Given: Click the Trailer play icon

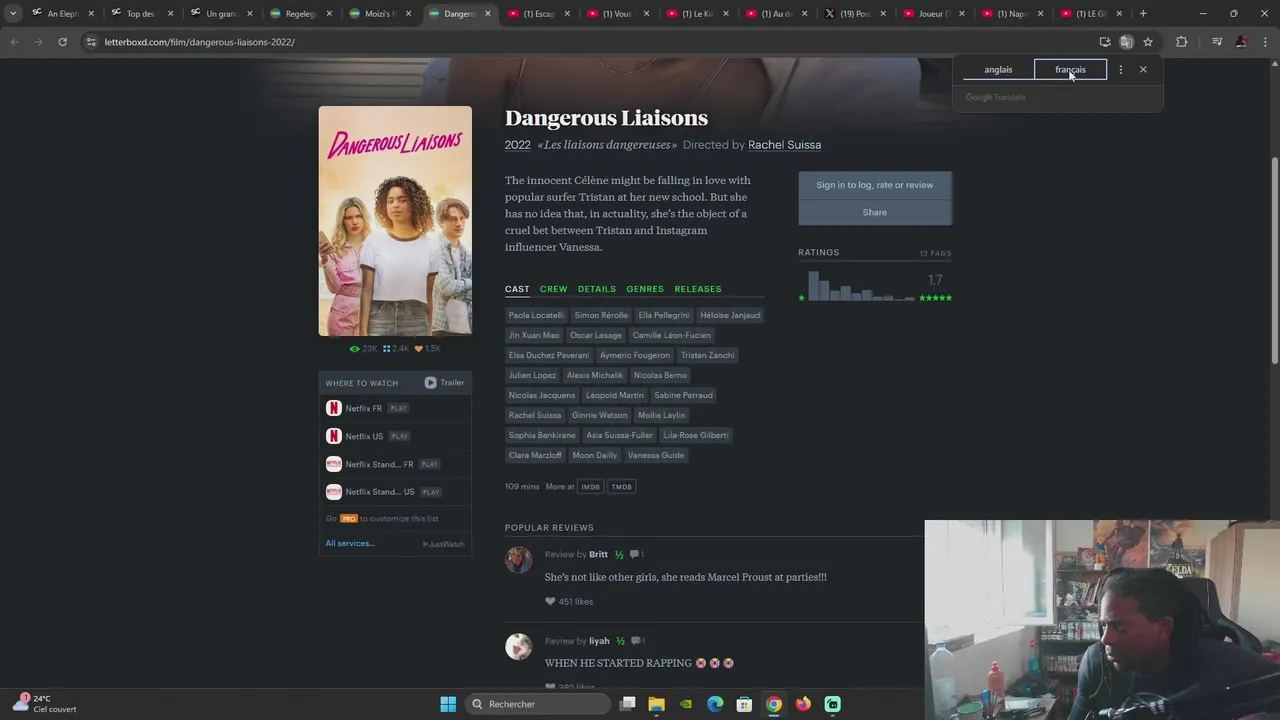Looking at the screenshot, I should tap(430, 383).
